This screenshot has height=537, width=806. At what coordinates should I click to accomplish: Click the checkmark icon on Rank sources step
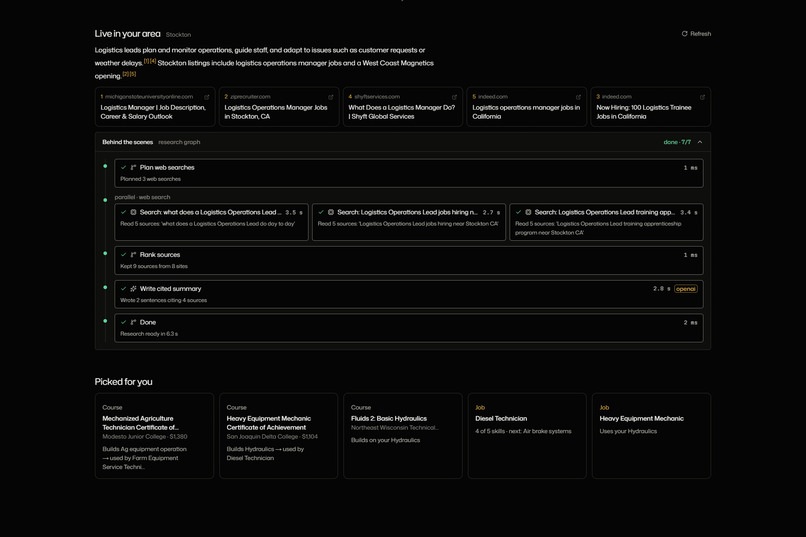click(x=123, y=255)
